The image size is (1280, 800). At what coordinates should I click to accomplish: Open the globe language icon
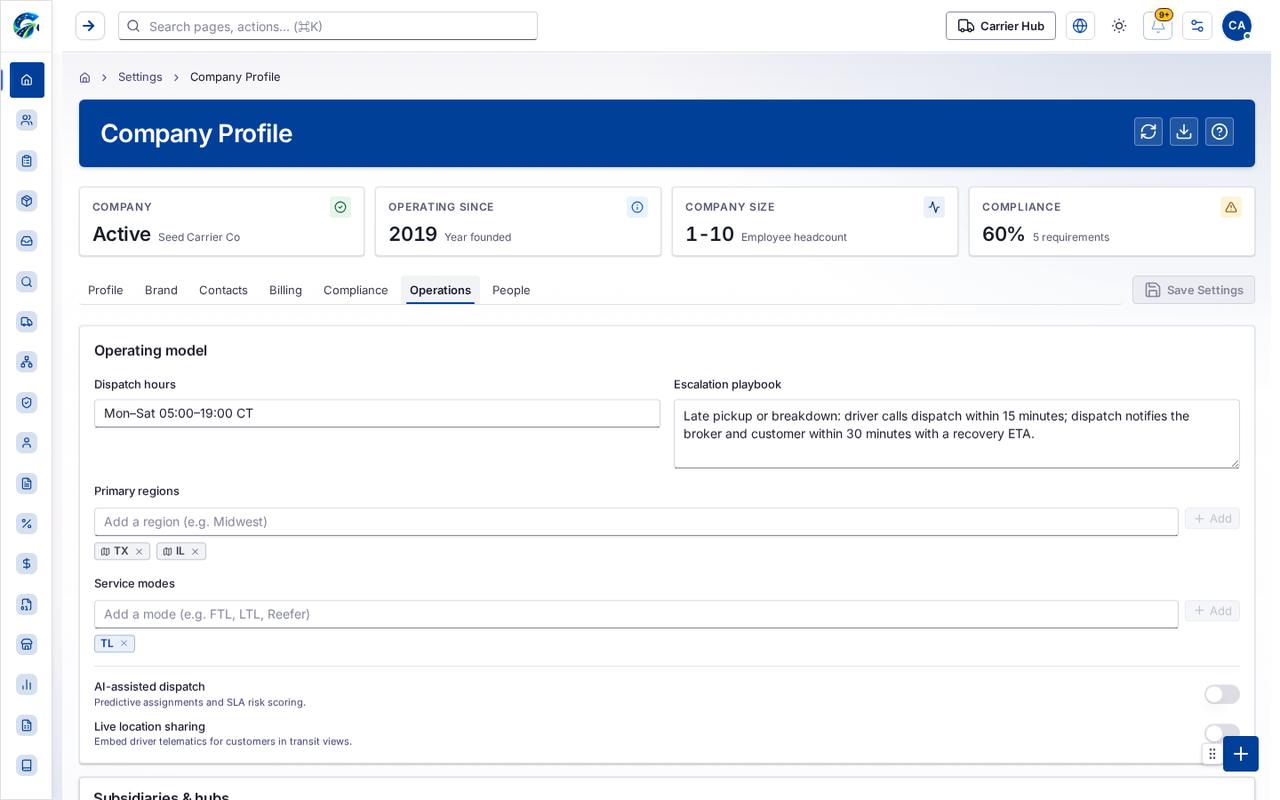[x=1080, y=26]
